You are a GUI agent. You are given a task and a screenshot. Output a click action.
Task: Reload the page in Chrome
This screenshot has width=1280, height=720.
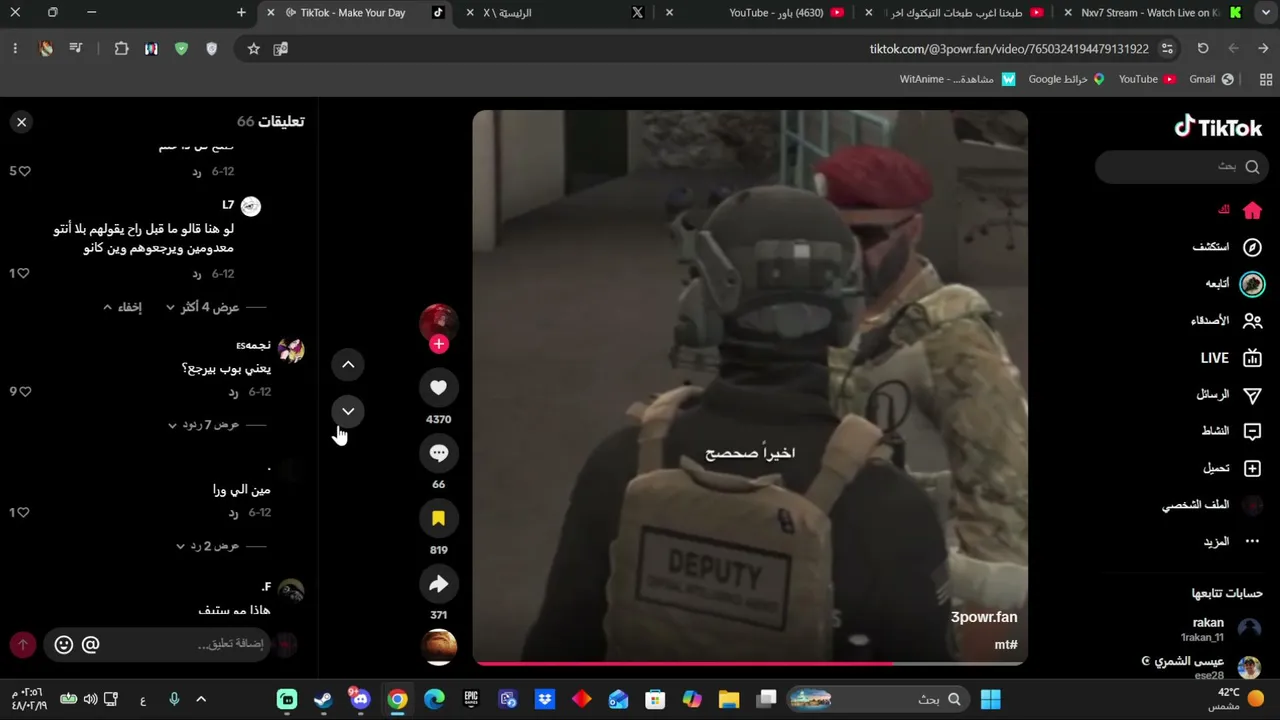1203,48
